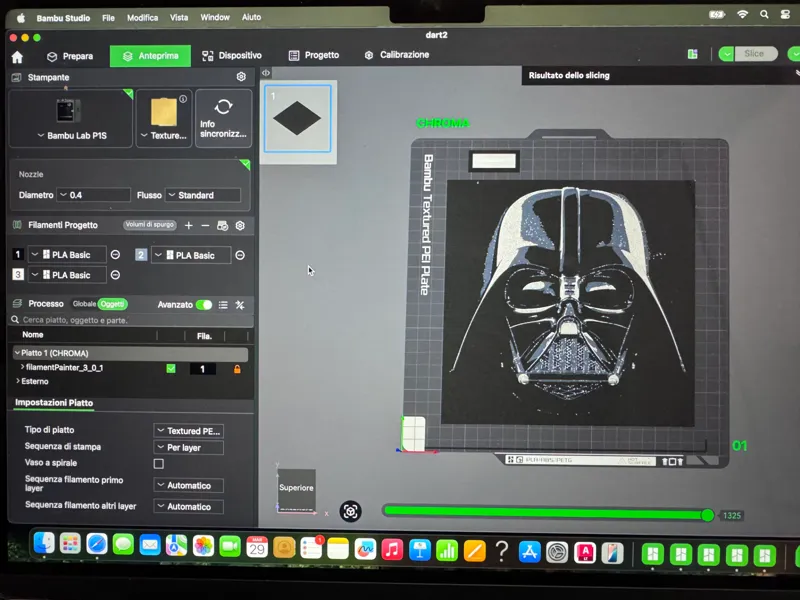Click the Slice button
800x600 pixels.
(756, 54)
